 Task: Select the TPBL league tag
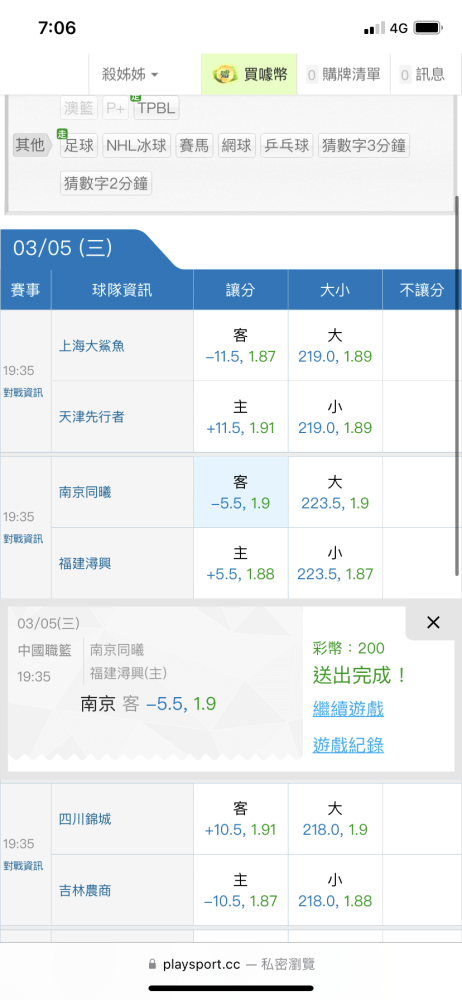pyautogui.click(x=156, y=108)
